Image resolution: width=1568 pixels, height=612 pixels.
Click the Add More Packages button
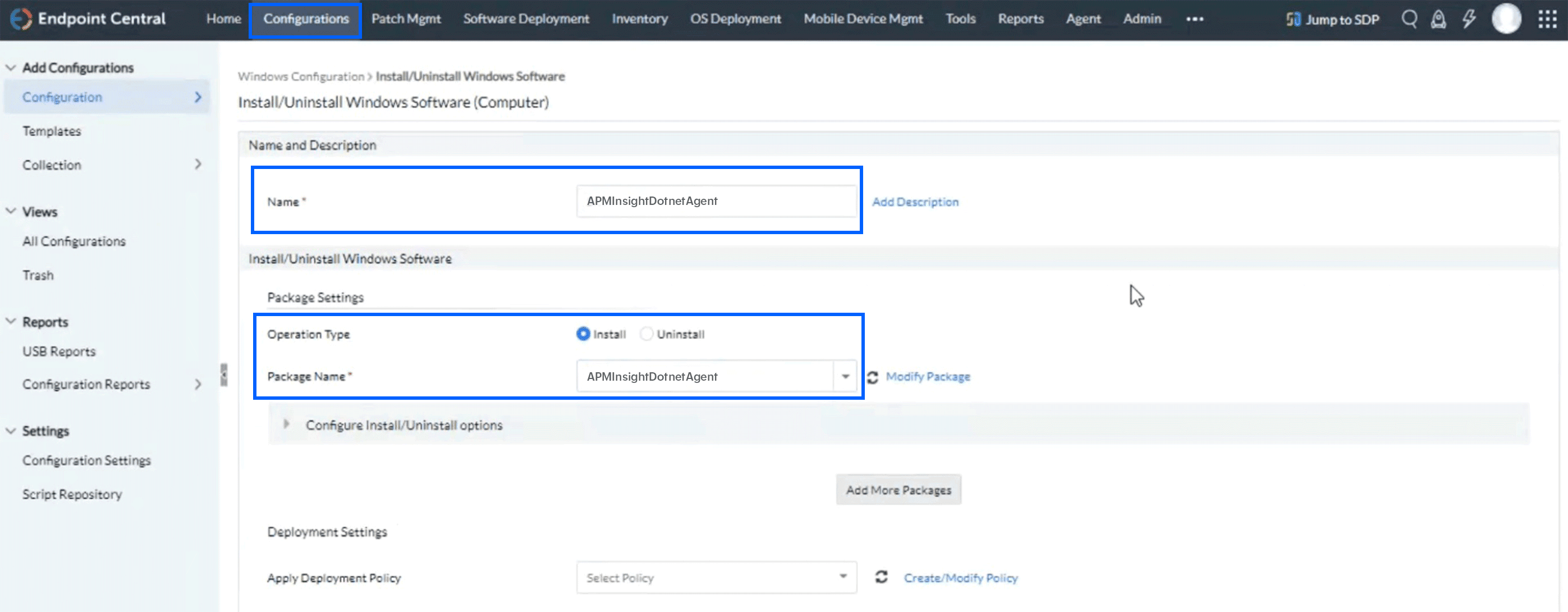coord(898,490)
